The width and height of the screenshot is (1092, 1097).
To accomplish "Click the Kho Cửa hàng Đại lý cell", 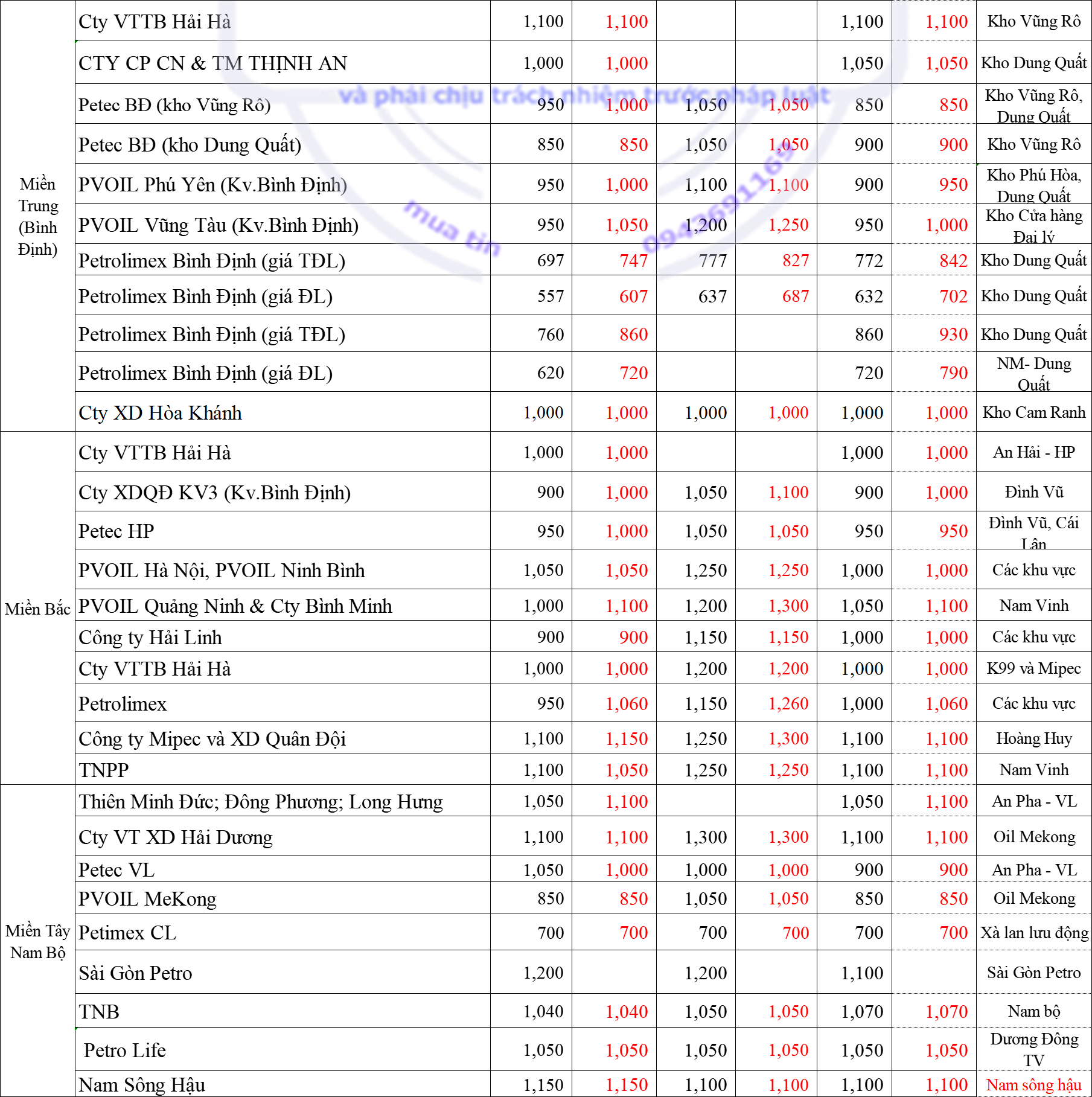I will click(x=1033, y=225).
